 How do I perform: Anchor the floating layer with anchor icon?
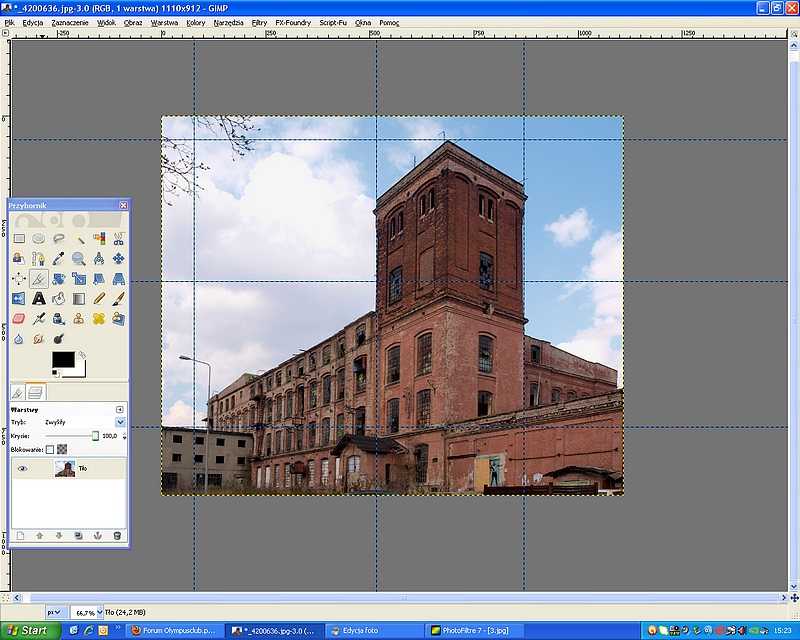[97, 535]
